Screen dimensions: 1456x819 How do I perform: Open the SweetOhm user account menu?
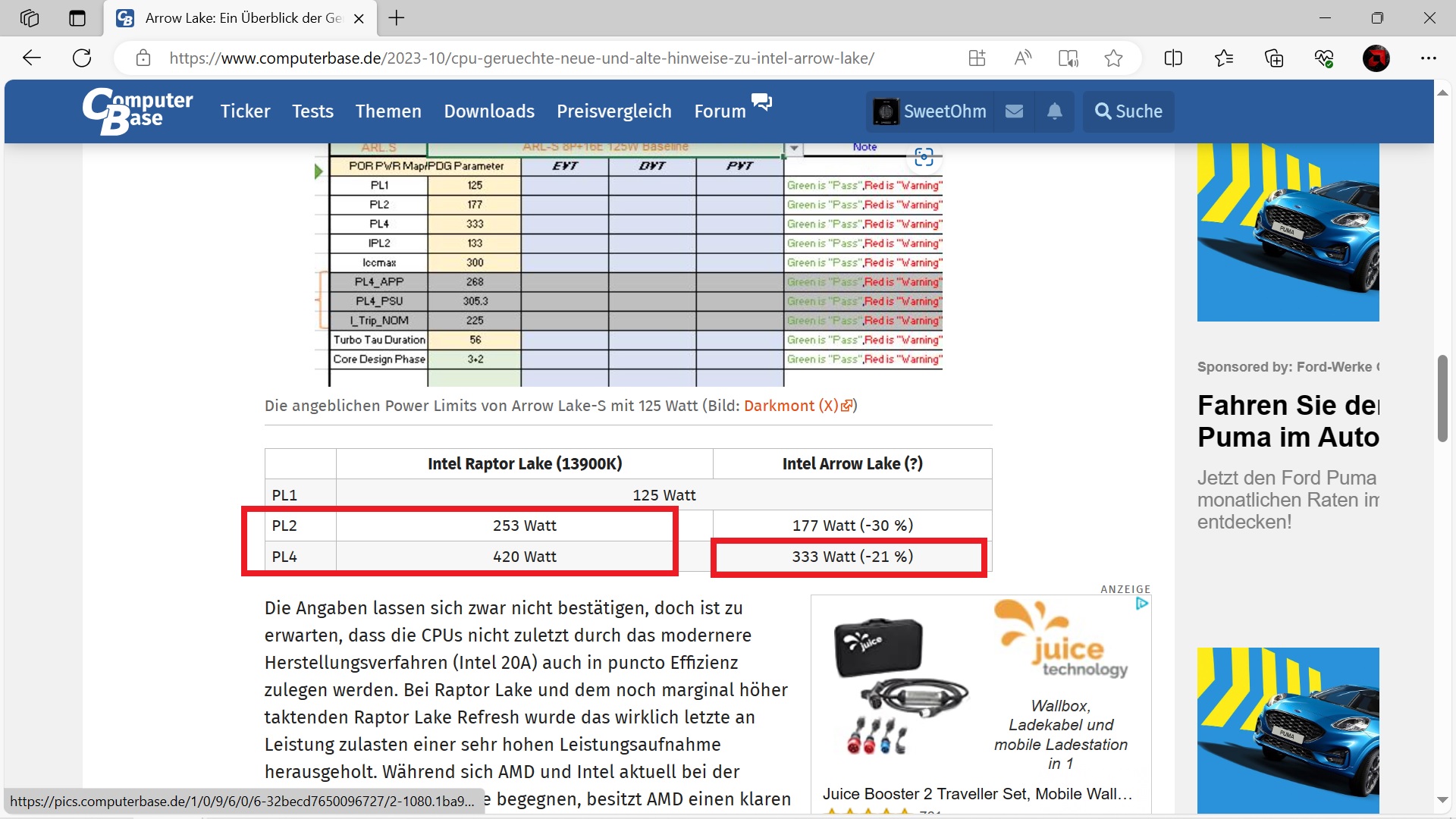930,111
